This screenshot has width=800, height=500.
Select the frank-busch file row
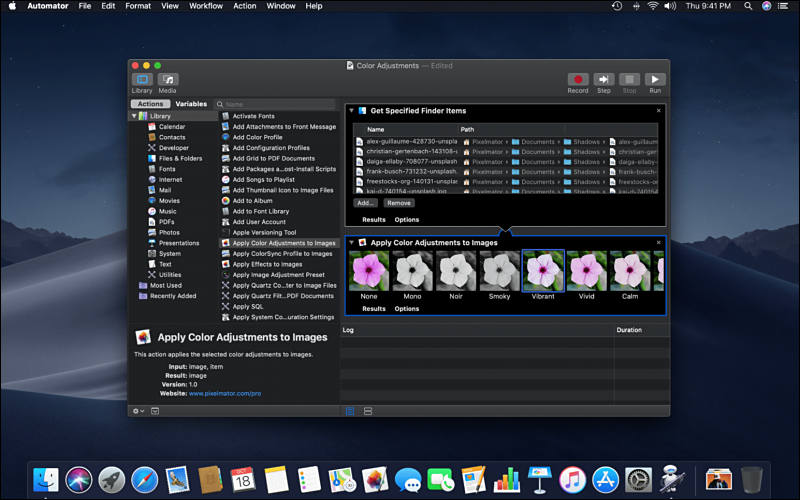[x=506, y=172]
